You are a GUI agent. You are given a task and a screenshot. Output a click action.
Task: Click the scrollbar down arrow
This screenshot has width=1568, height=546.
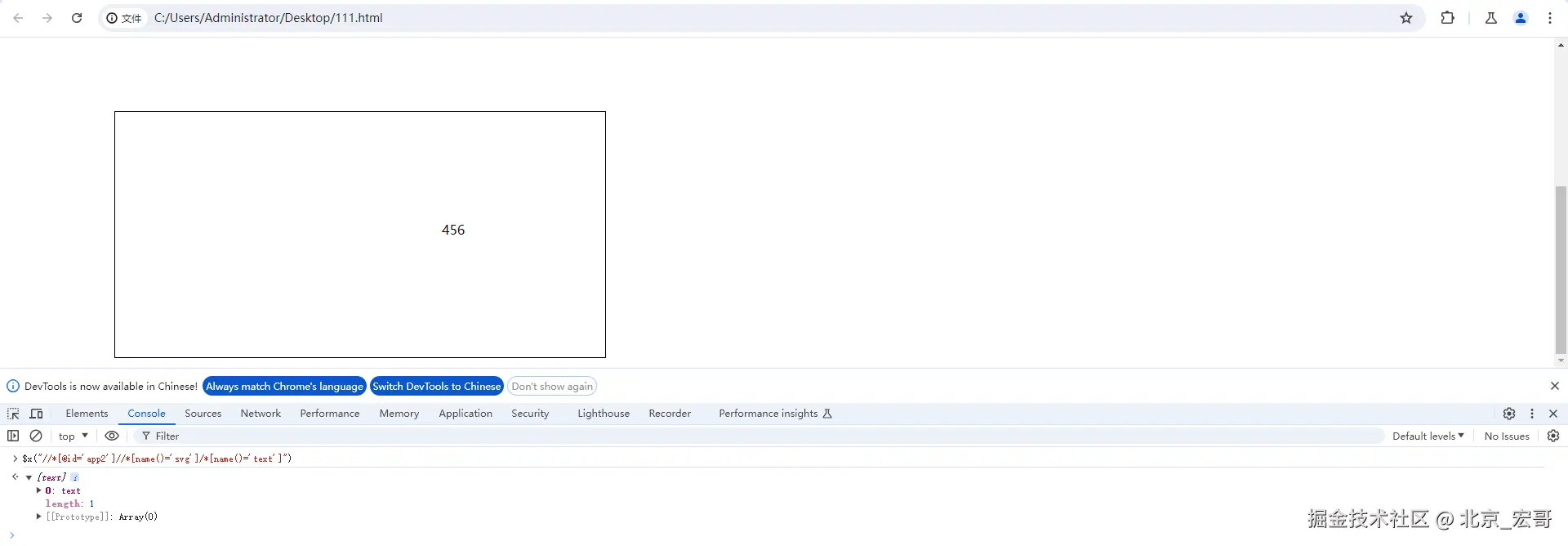[1561, 360]
